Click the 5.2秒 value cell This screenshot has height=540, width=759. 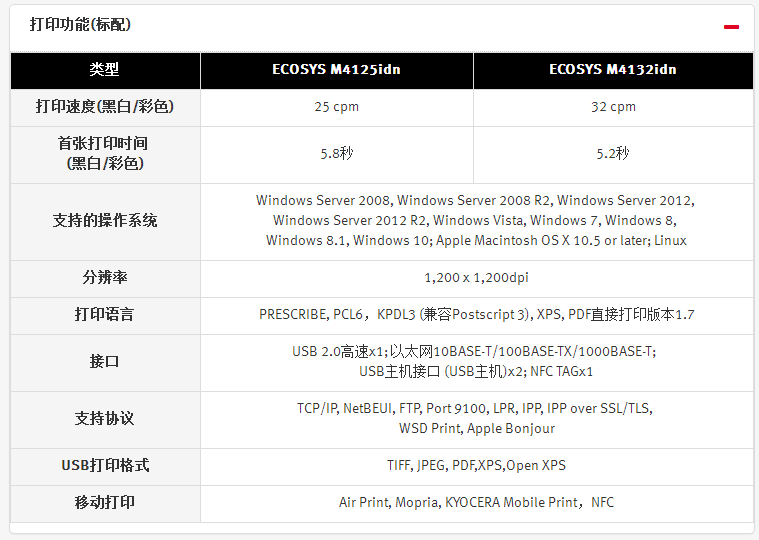pyautogui.click(x=613, y=154)
